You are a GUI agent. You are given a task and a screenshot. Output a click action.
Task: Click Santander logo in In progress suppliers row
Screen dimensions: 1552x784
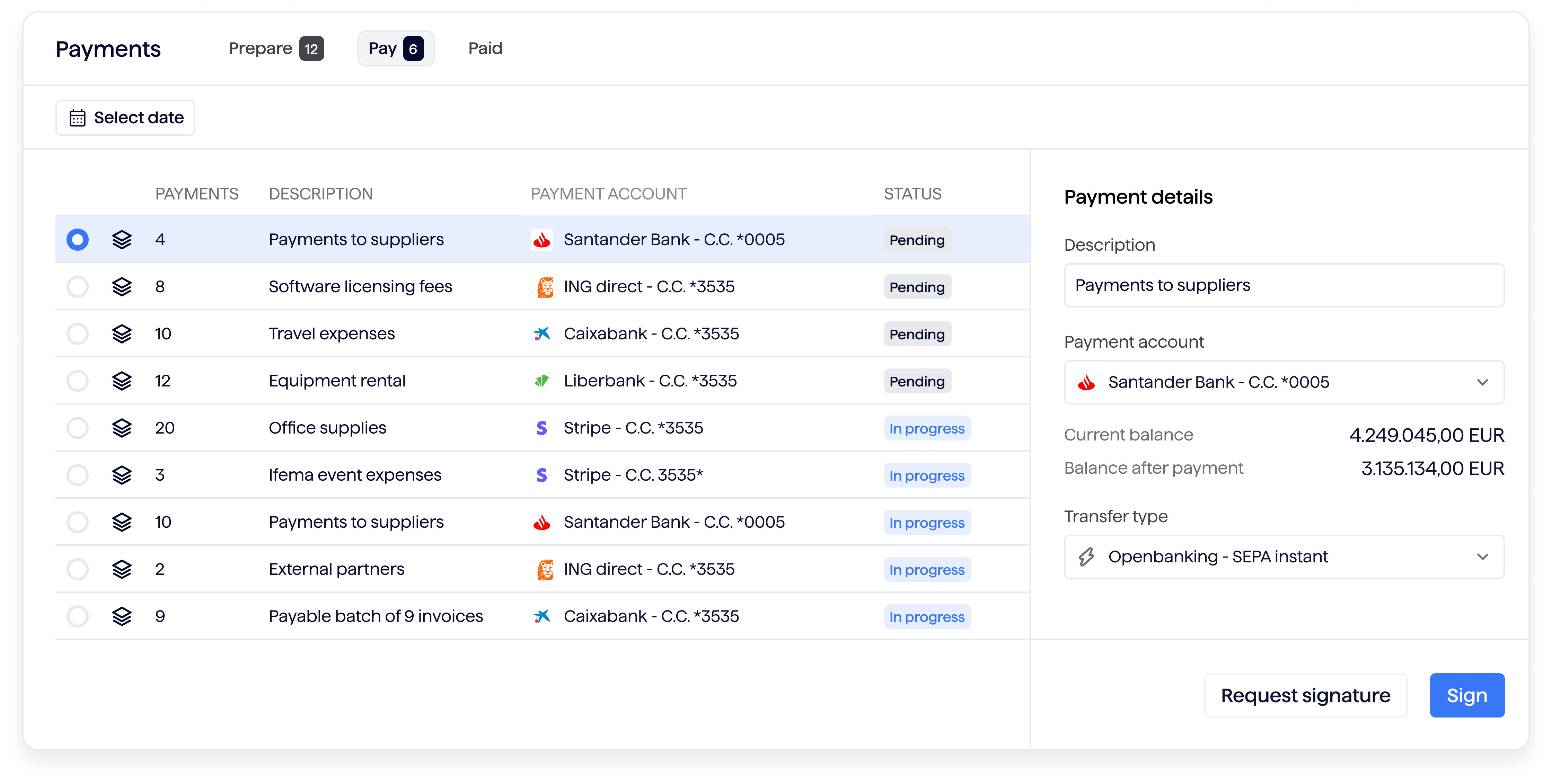tap(541, 522)
